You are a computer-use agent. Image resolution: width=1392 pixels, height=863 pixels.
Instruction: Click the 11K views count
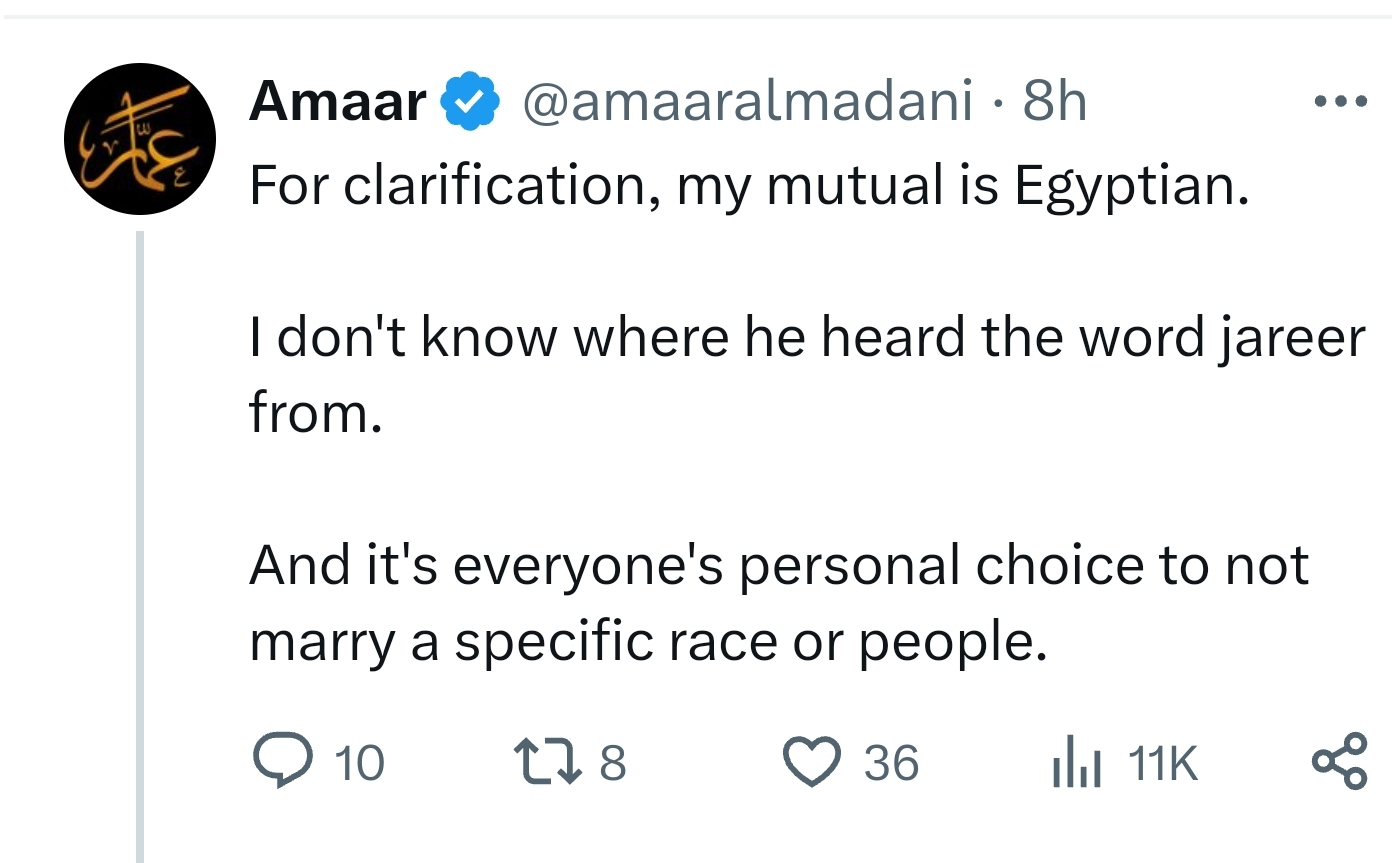click(x=1162, y=764)
